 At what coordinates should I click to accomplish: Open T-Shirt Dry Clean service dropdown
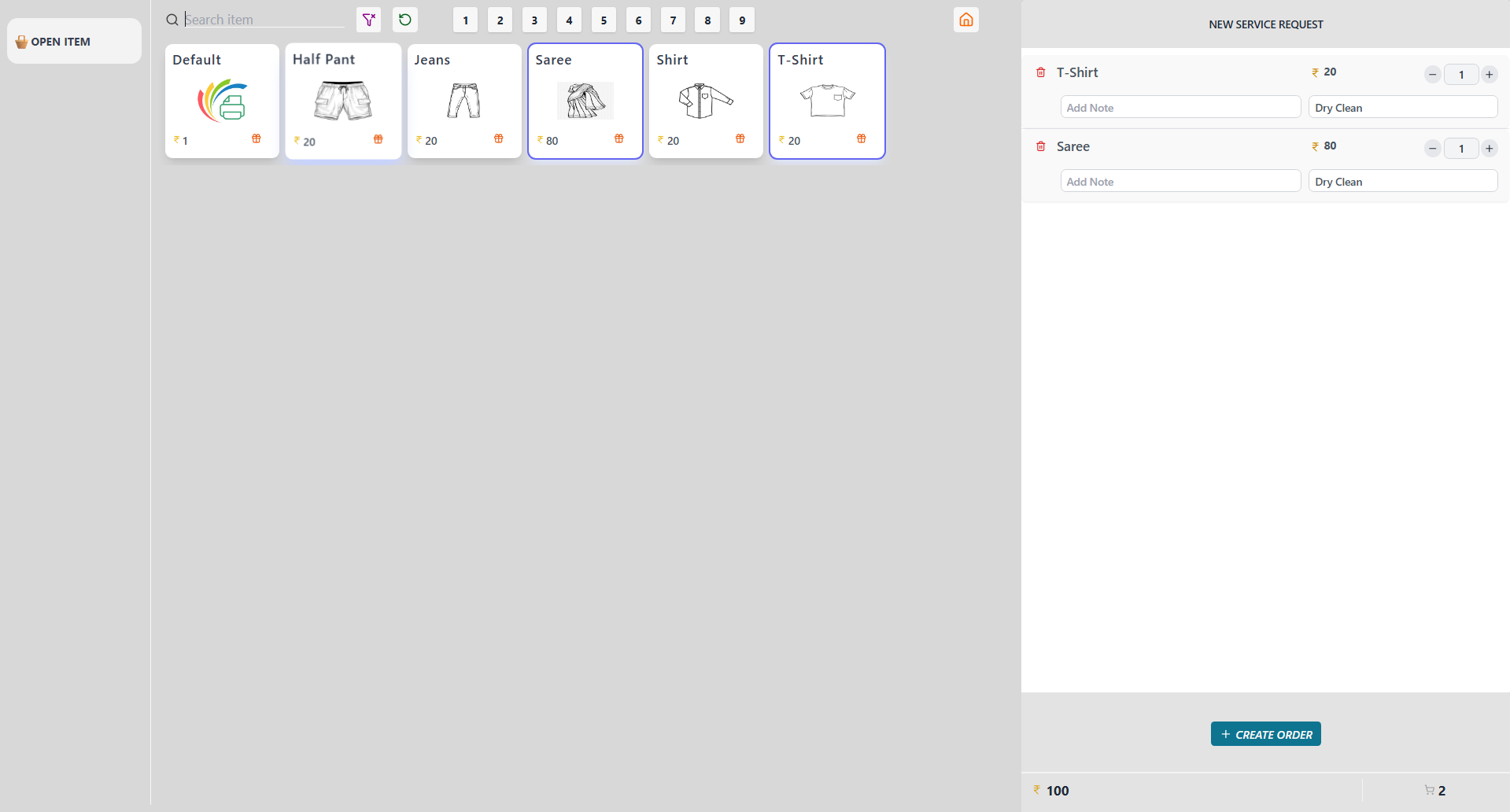click(1402, 108)
